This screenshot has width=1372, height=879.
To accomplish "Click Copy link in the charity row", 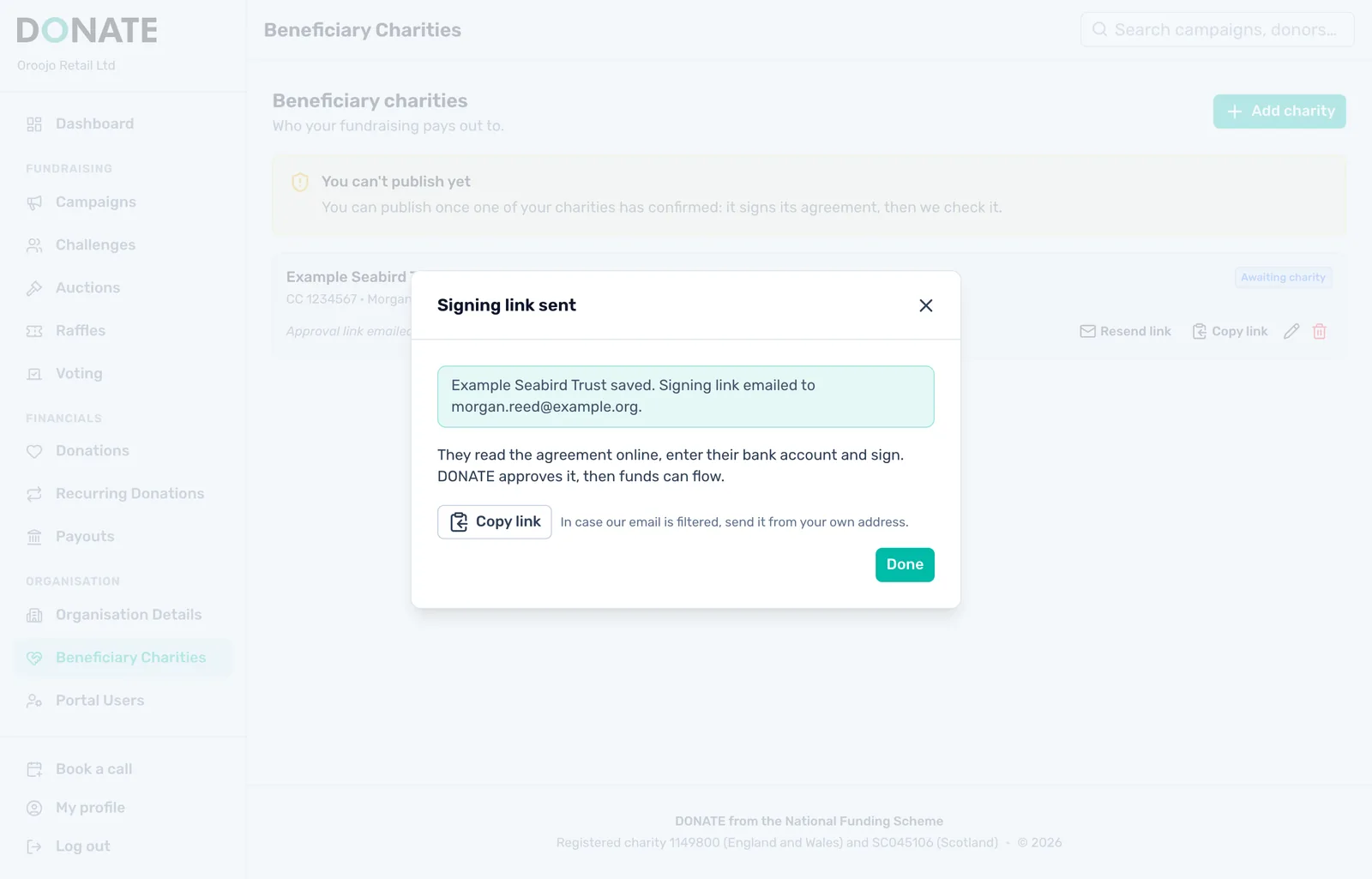I will pyautogui.click(x=1230, y=331).
